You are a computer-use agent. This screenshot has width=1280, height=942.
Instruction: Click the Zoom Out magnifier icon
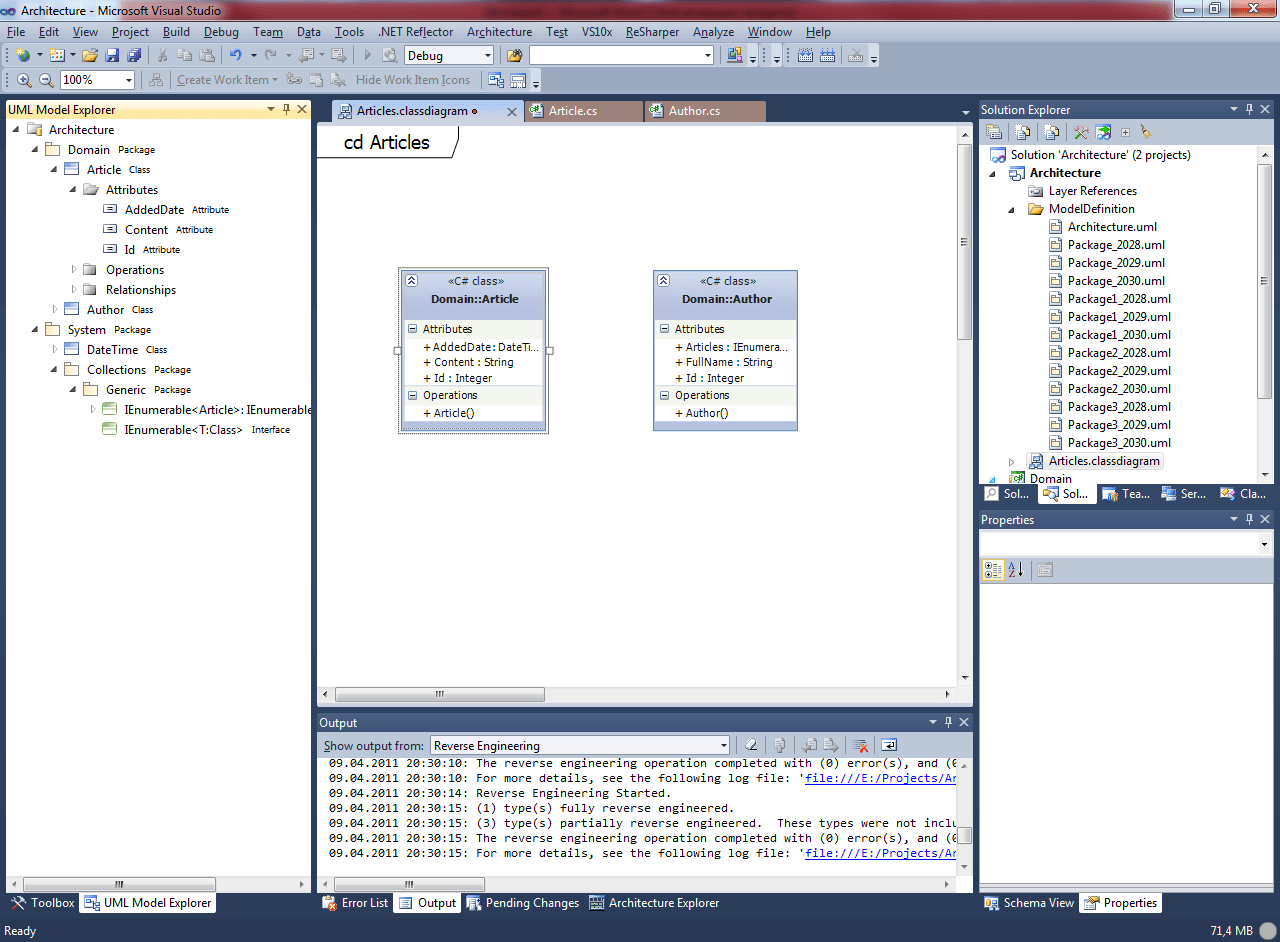46,80
